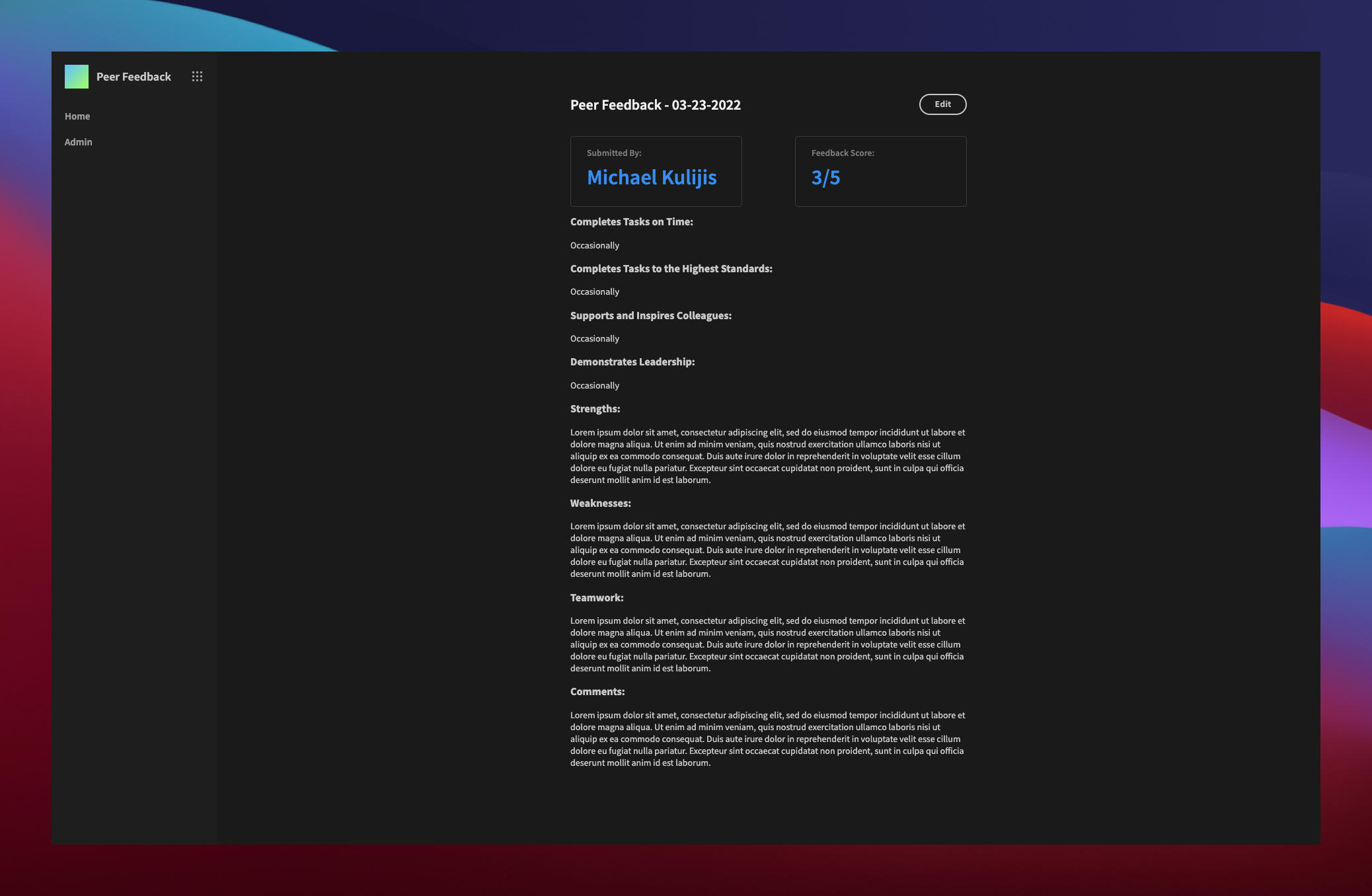
Task: Click the Occasionally rating under Demonstrates Leadership
Action: tap(594, 385)
